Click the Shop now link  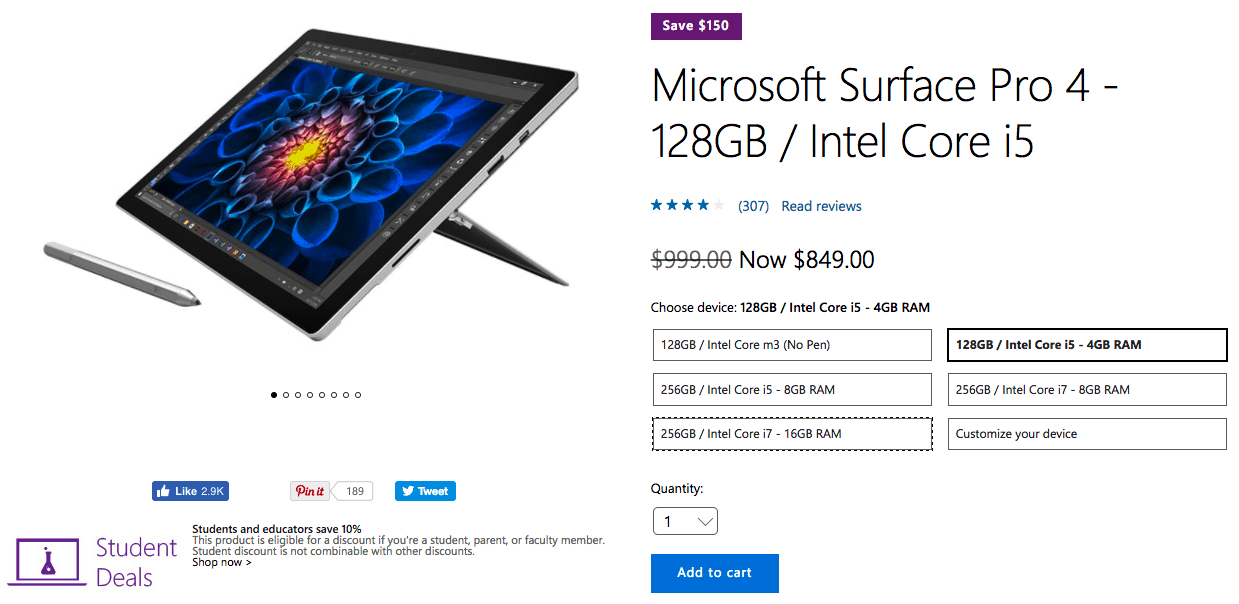point(222,562)
